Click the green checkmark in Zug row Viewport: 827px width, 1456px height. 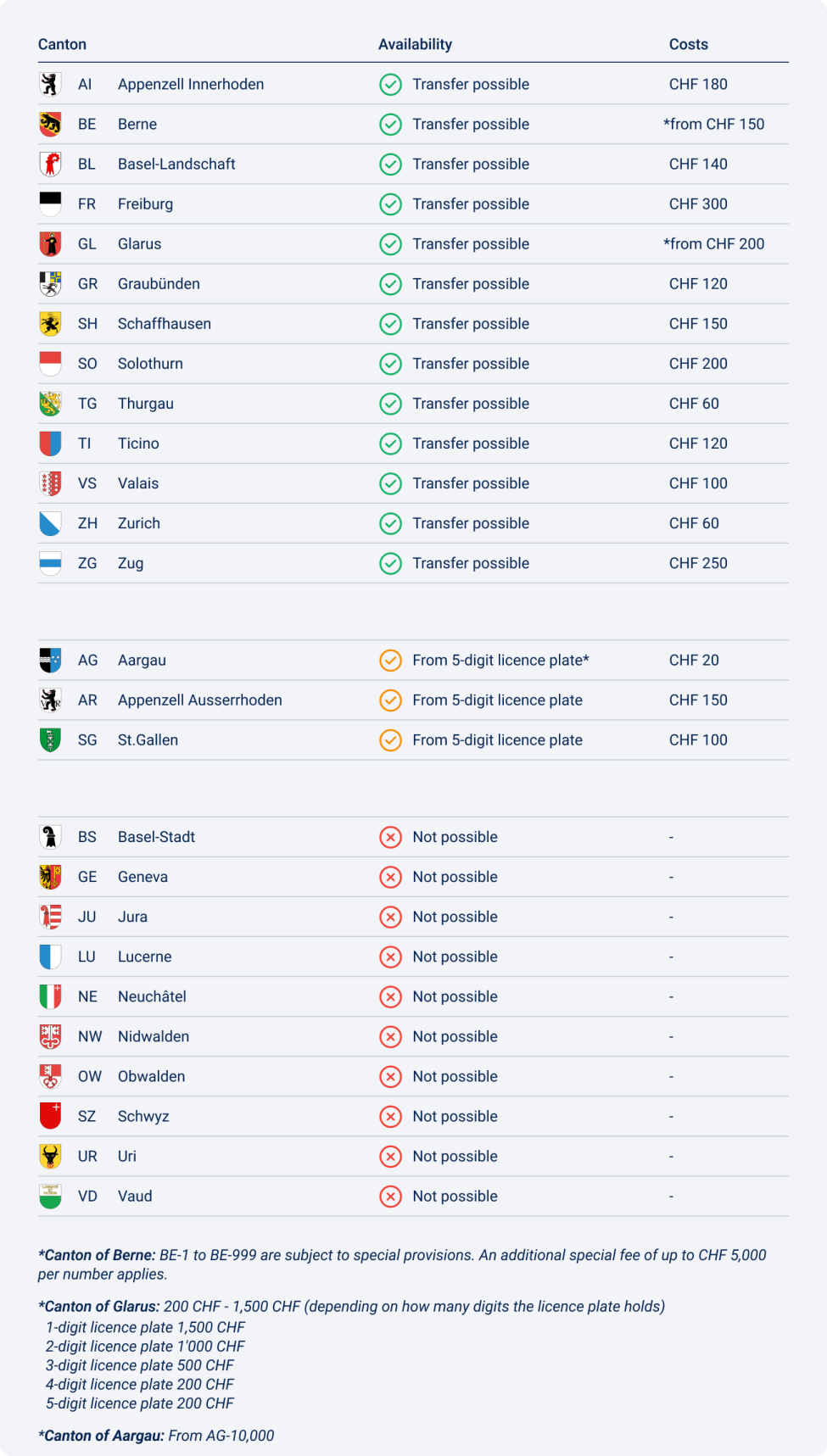pyautogui.click(x=390, y=563)
